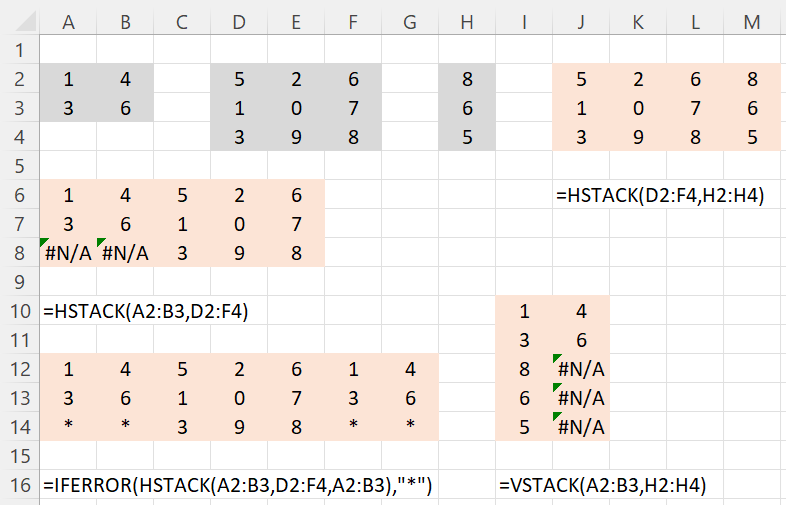Select cell M4 containing 5
786x505 pixels.
[752, 137]
